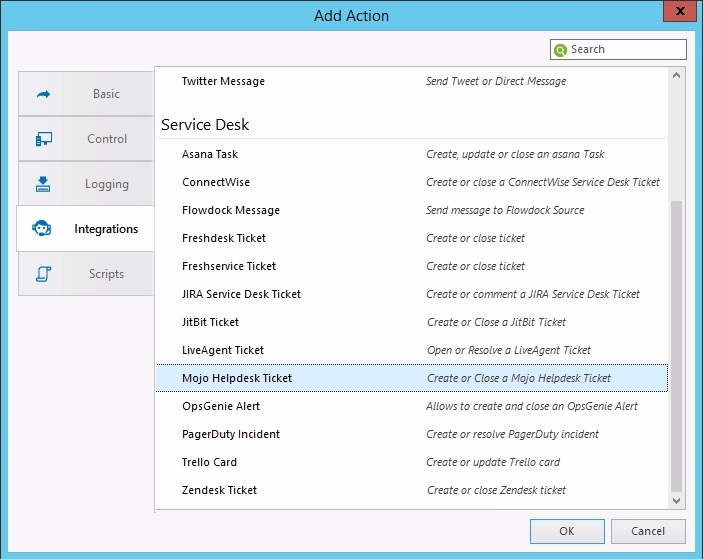Click the Logging tab download icon

click(x=43, y=184)
